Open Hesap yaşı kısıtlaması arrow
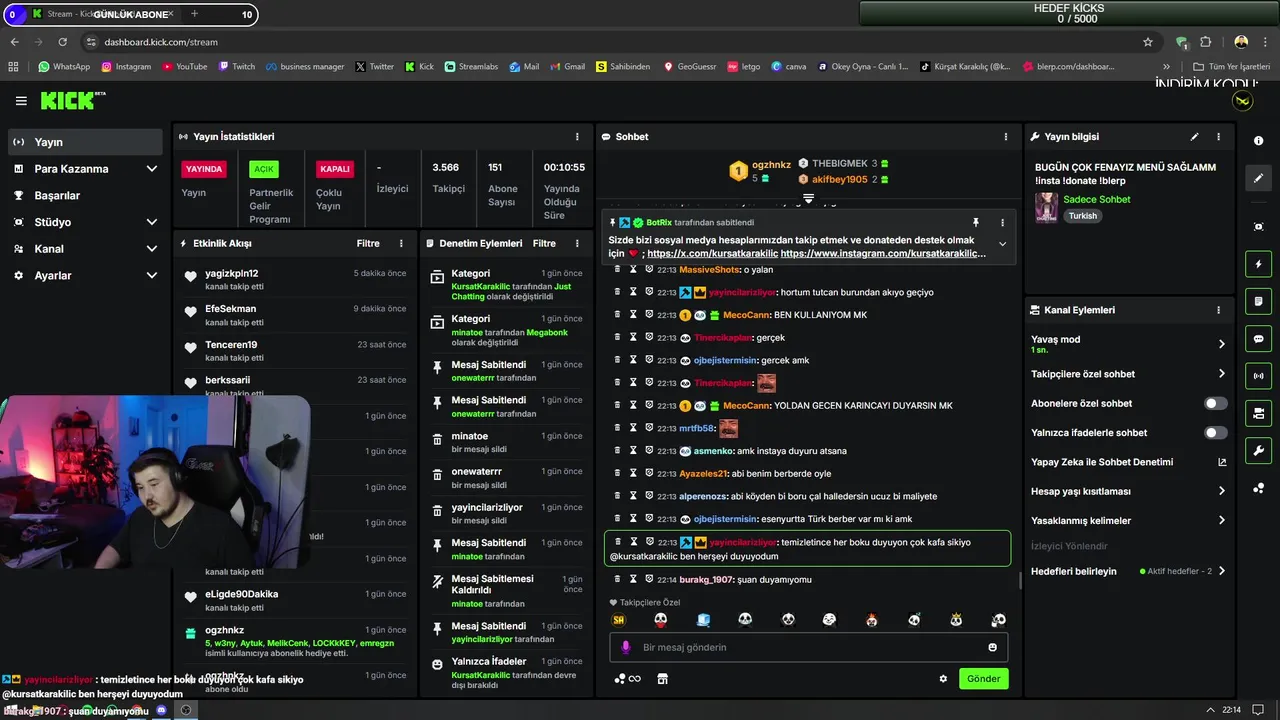 pyautogui.click(x=1221, y=491)
